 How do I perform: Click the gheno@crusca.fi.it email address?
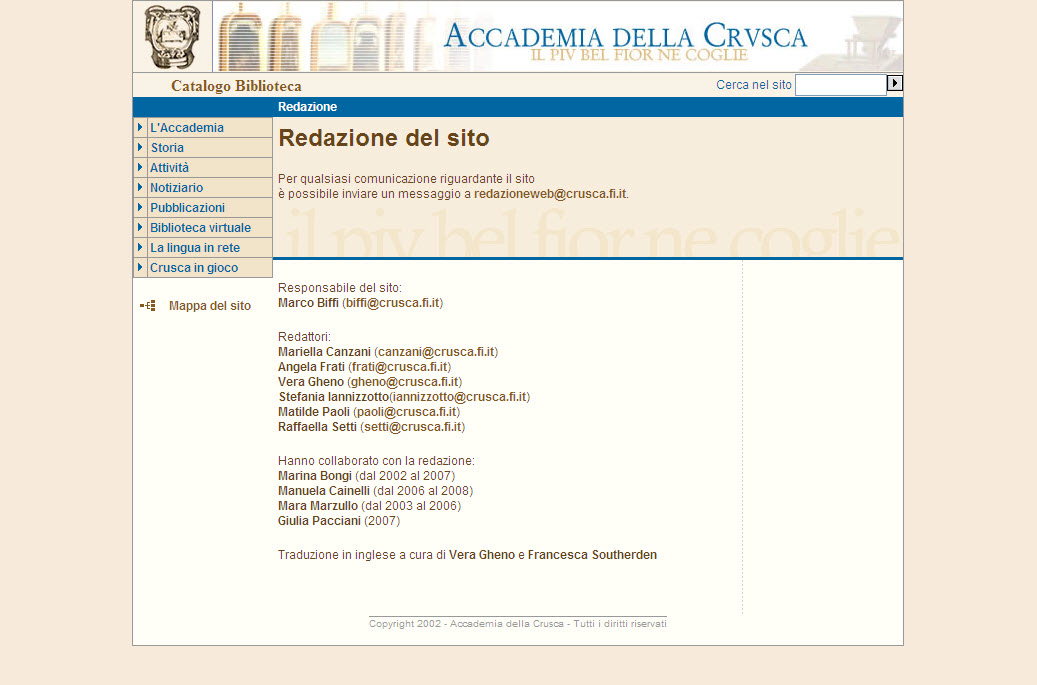point(405,382)
